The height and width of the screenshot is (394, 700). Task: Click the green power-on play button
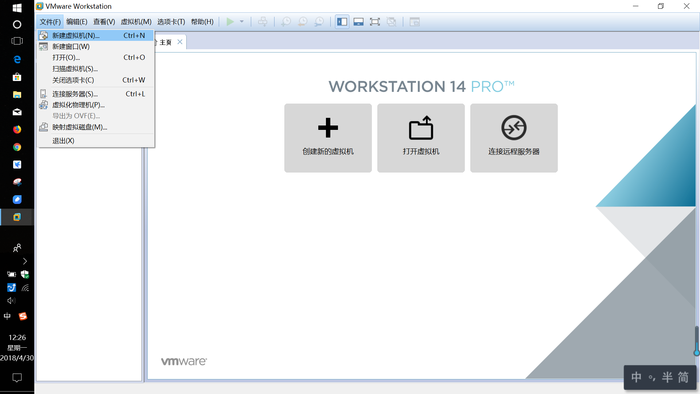coord(230,21)
